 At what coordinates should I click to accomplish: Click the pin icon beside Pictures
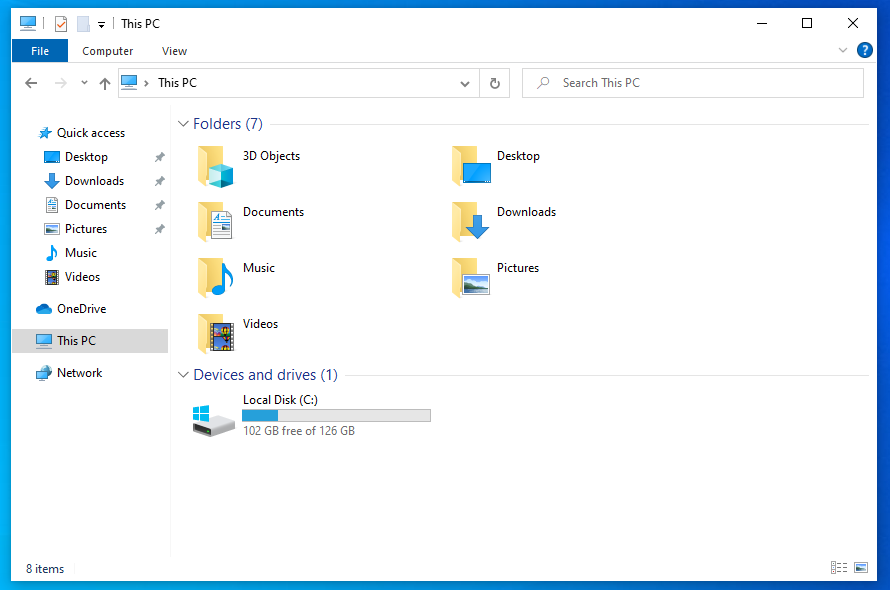(159, 229)
